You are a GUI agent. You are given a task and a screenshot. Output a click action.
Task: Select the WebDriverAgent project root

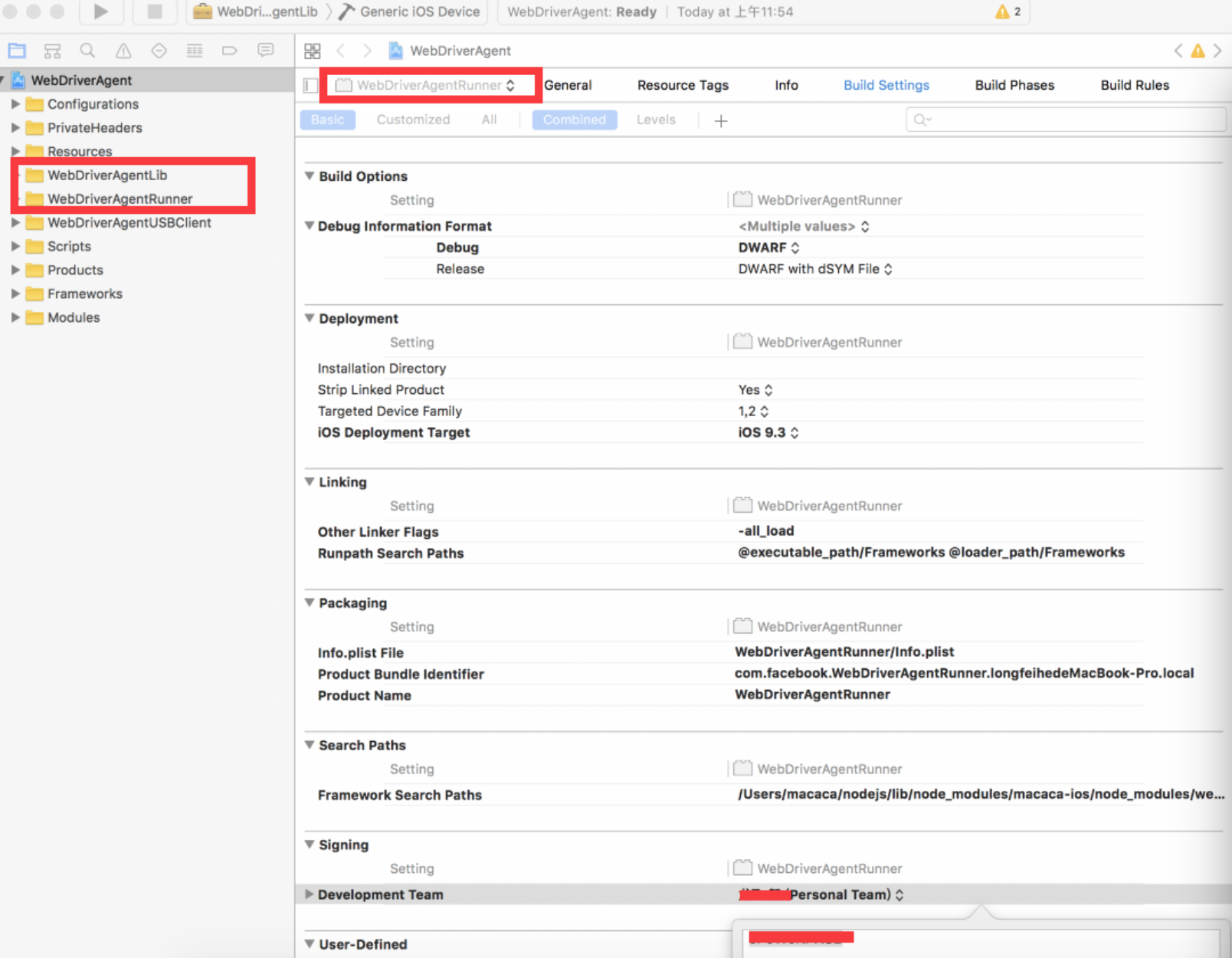click(80, 80)
